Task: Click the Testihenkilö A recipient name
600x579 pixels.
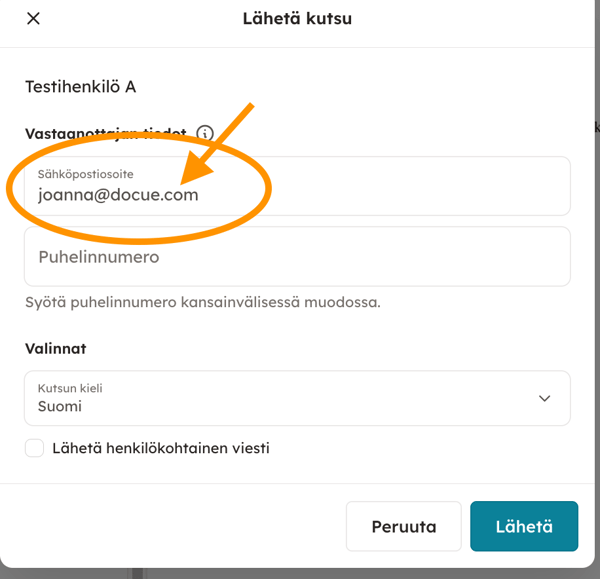Action: [80, 87]
